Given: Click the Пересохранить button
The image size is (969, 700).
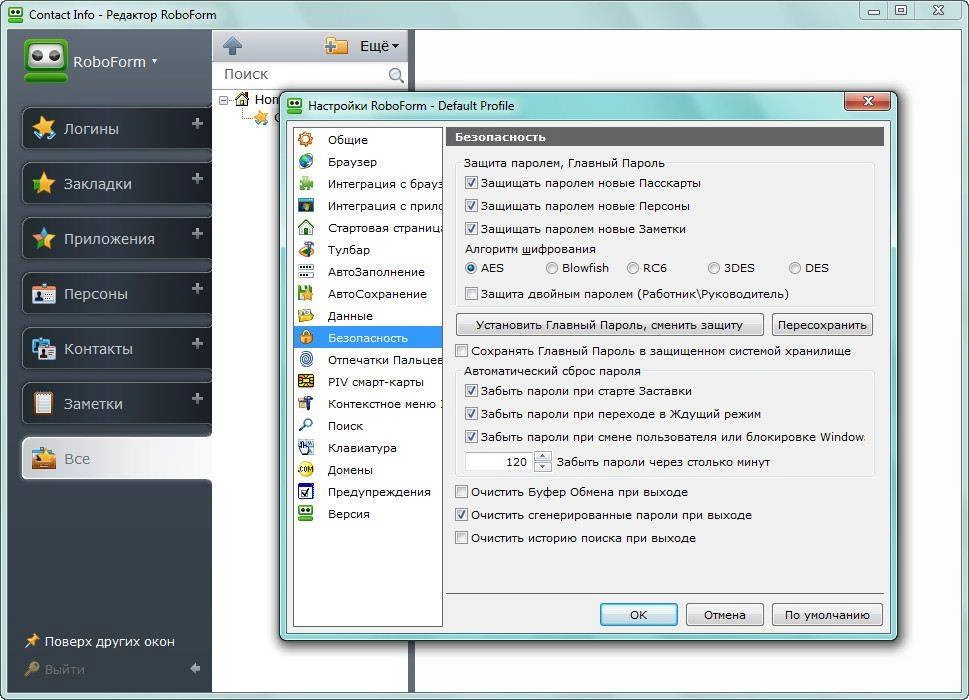Looking at the screenshot, I should tap(822, 325).
